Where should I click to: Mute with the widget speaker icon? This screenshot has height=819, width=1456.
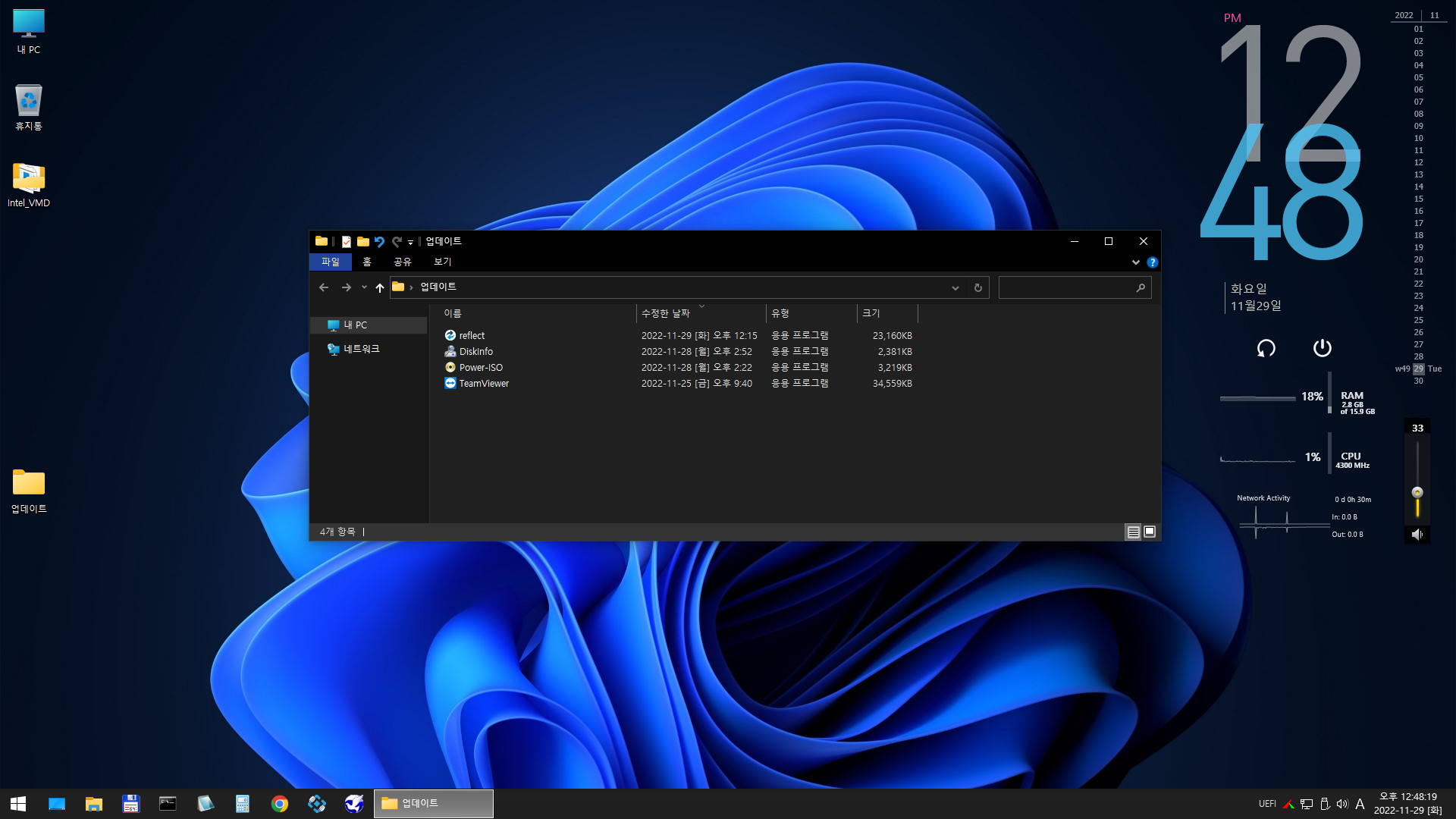tap(1417, 535)
